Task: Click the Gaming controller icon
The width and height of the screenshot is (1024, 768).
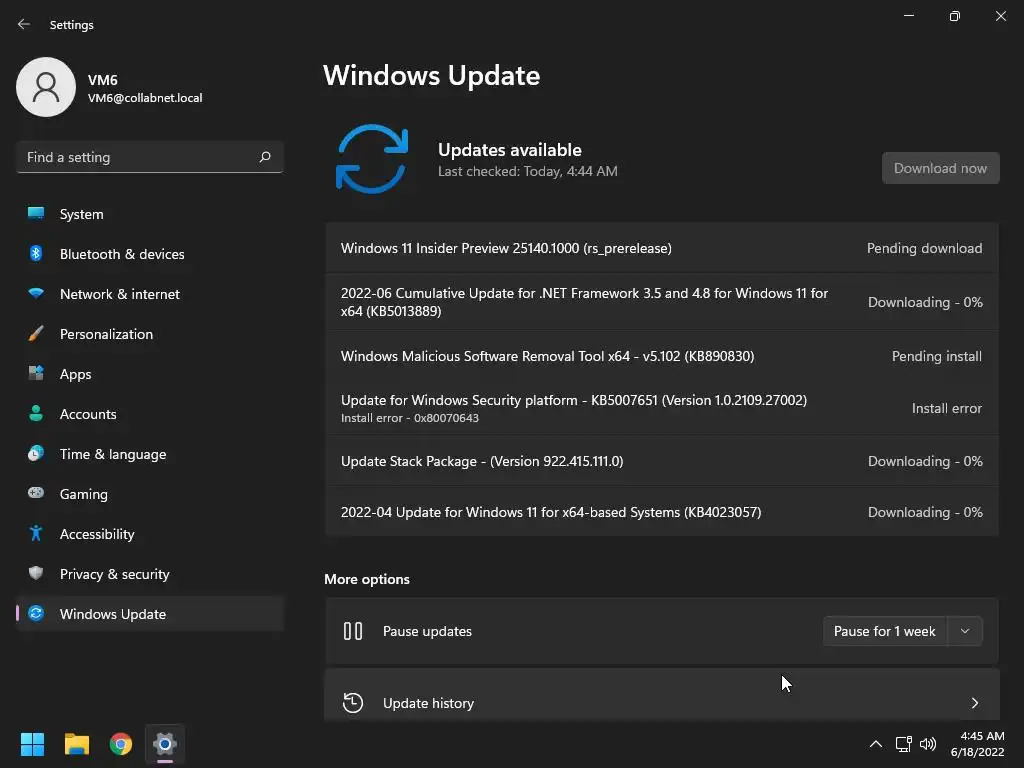Action: click(36, 493)
